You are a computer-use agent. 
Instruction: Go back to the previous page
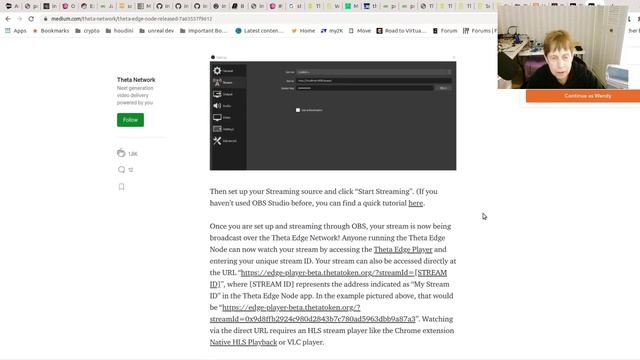[8, 19]
